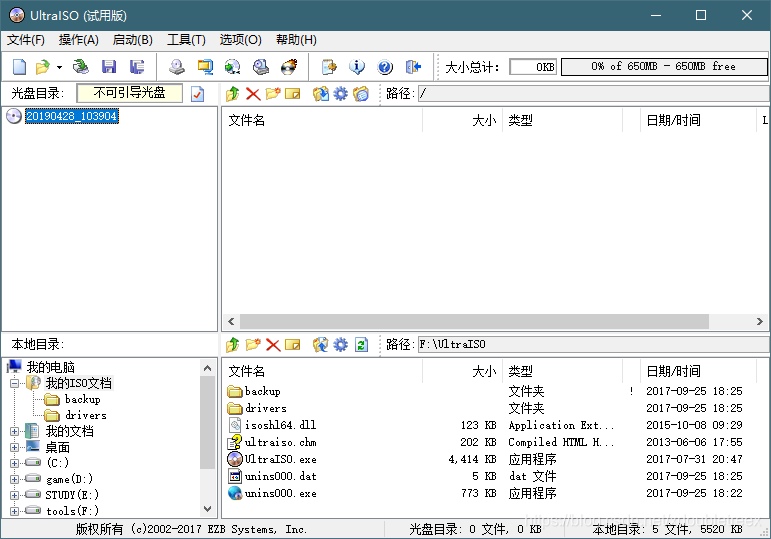
Task: Click the red X in disc pane toolbar
Action: click(253, 93)
